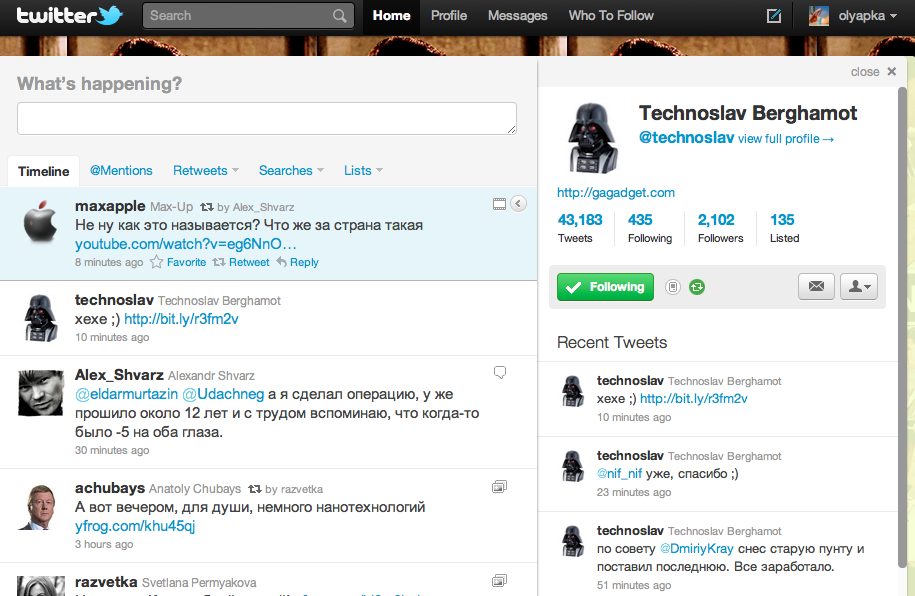This screenshot has width=915, height=596.
Task: Click the Alex_Shvarz username
Action: point(119,375)
